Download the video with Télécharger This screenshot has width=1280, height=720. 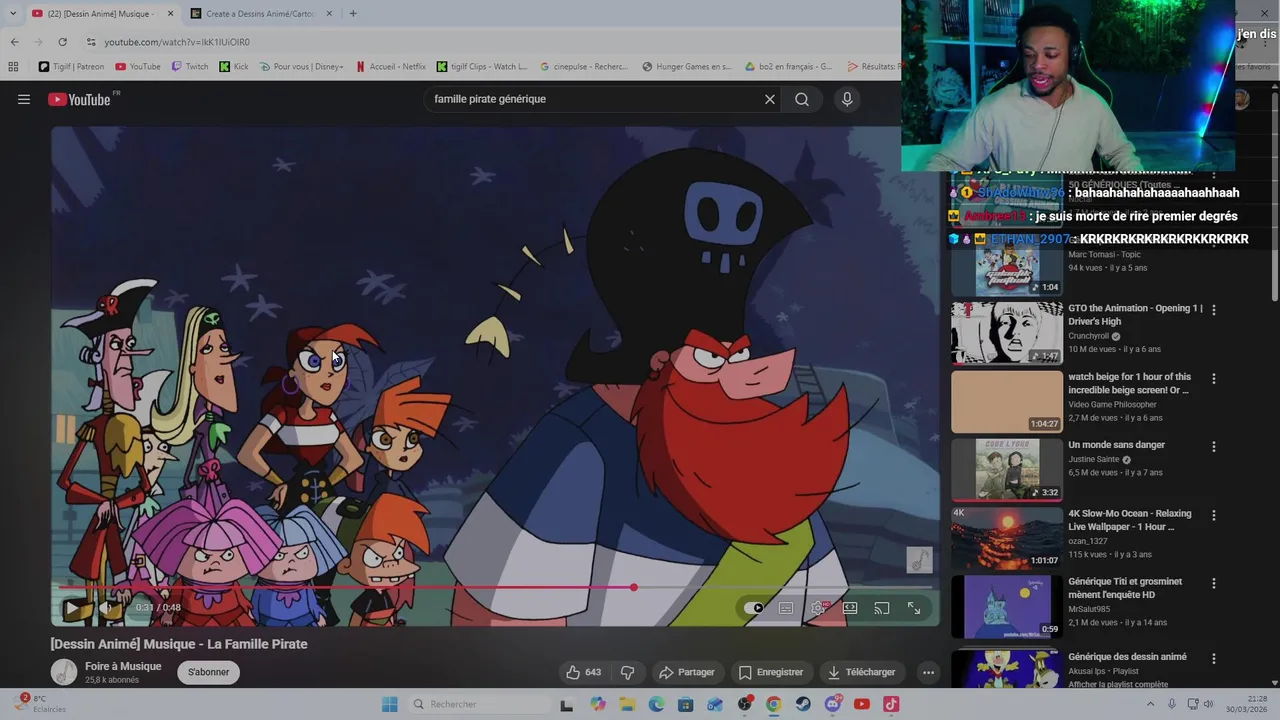tap(861, 672)
